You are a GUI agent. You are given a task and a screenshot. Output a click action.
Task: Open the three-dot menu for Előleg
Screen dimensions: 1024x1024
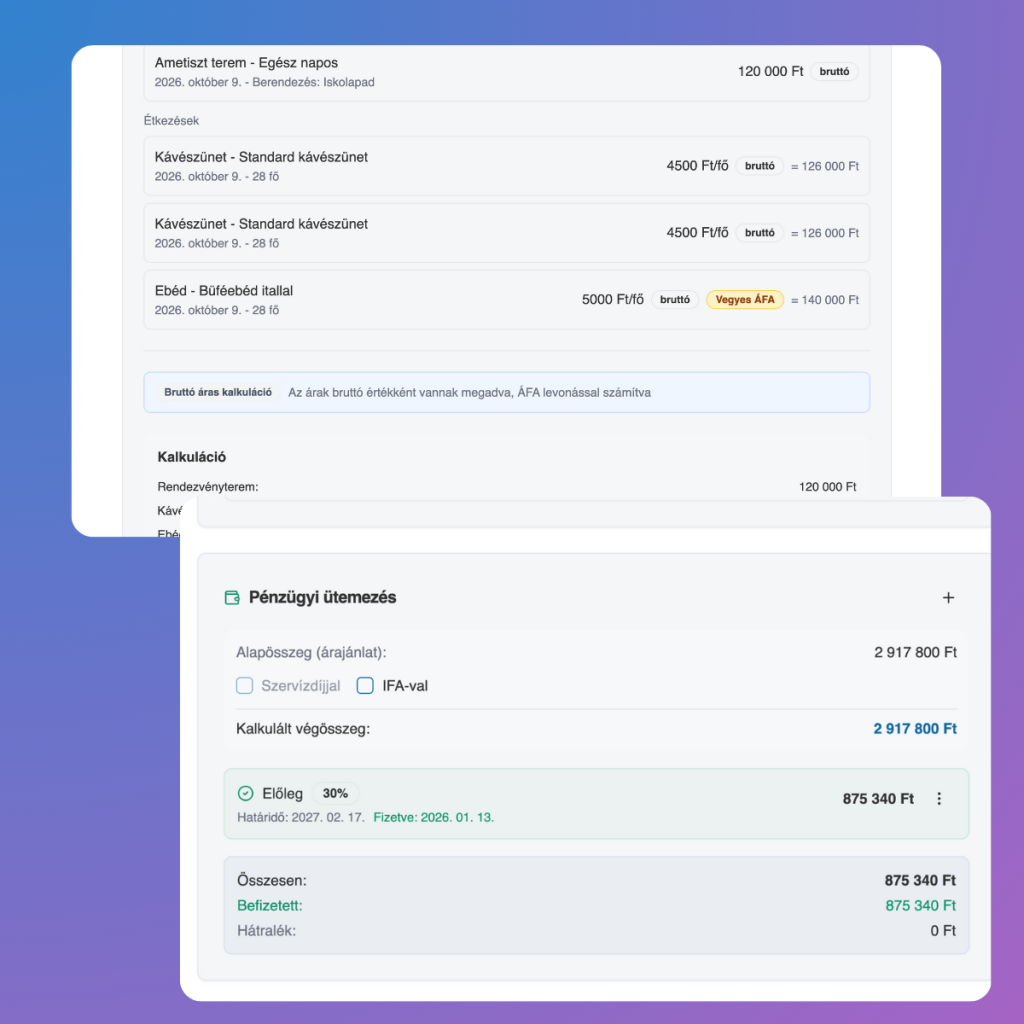938,799
